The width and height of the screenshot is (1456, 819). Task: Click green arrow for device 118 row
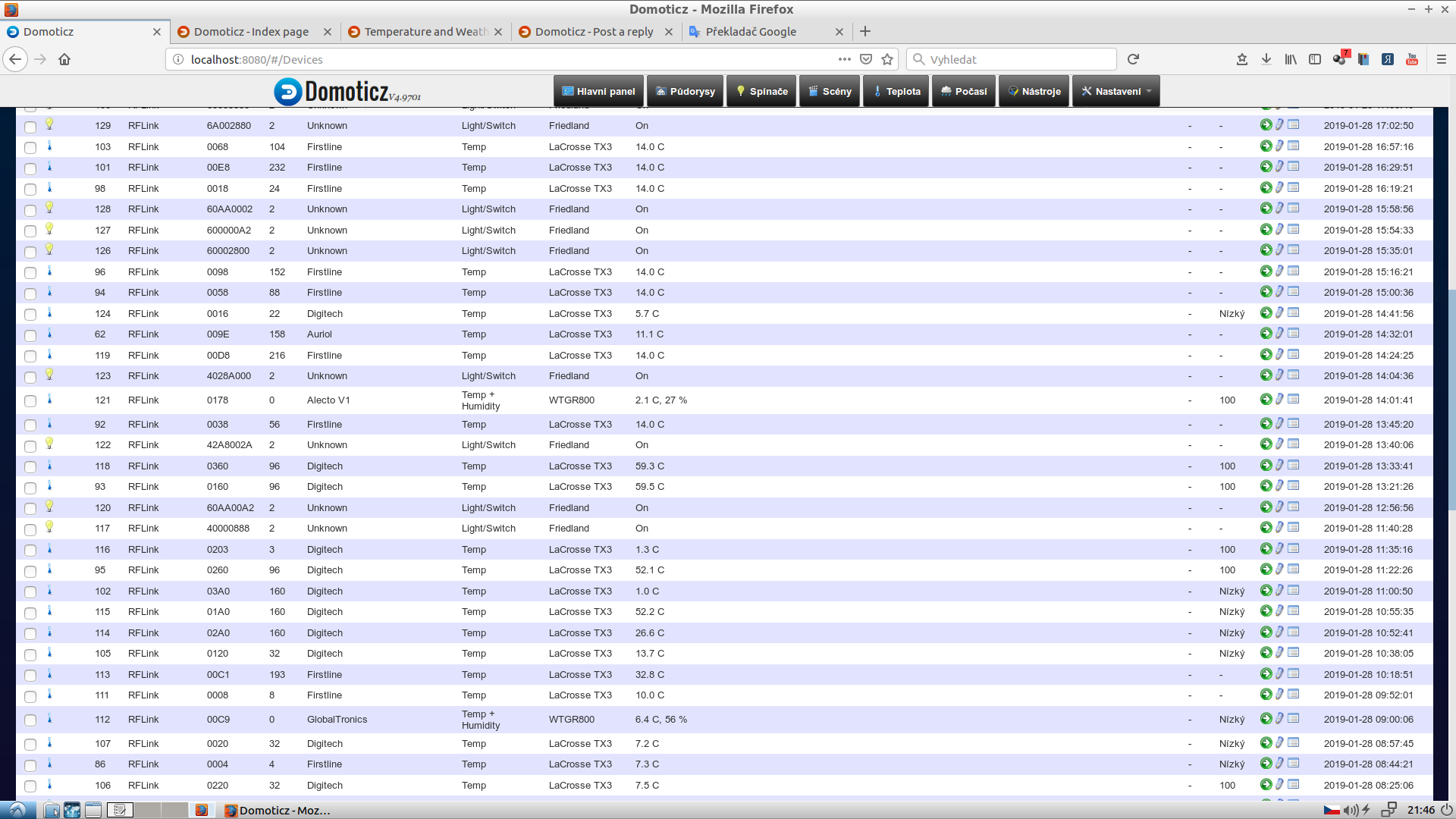coord(1266,466)
